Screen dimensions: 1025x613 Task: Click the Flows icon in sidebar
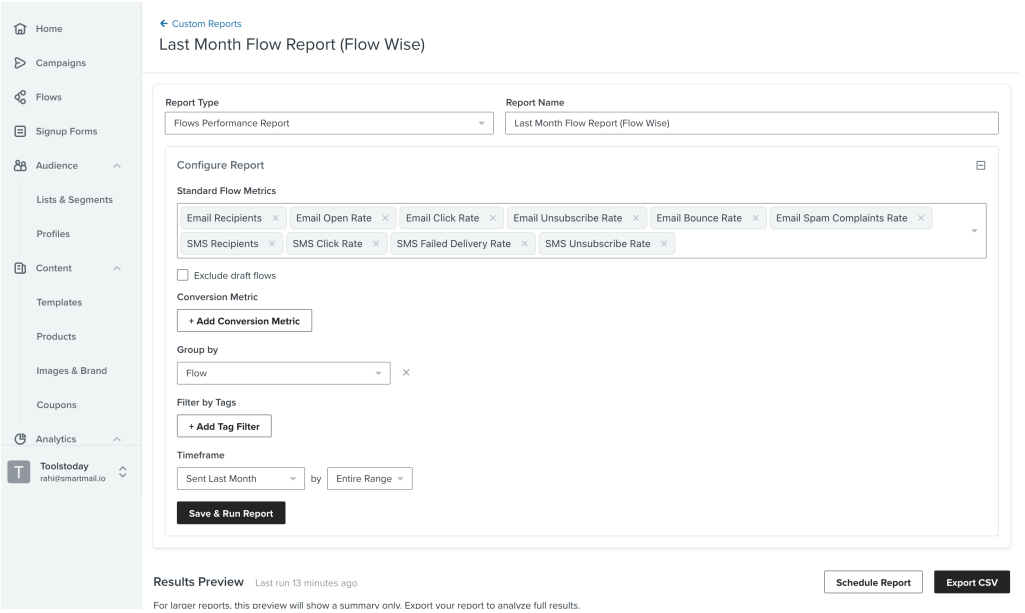(x=20, y=97)
